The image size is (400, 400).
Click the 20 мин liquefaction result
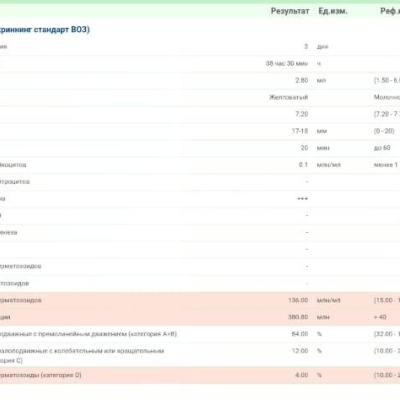(x=304, y=148)
